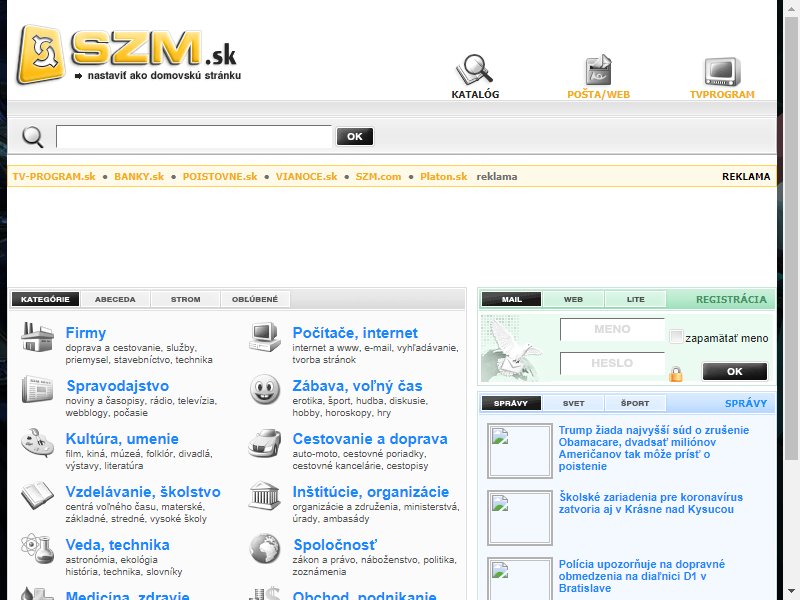Switch to the Strom tab
This screenshot has height=600, width=800.
[x=185, y=299]
